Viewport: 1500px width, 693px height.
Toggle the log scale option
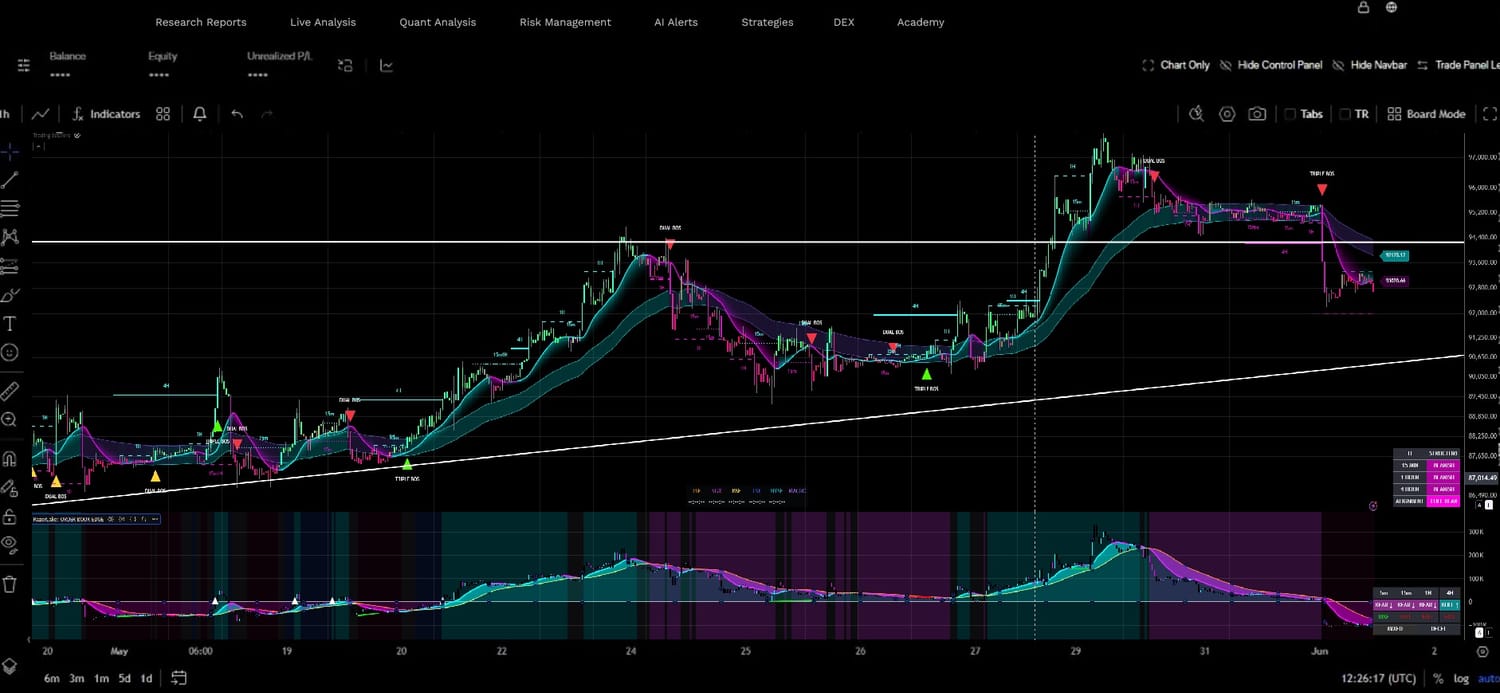coord(1461,679)
